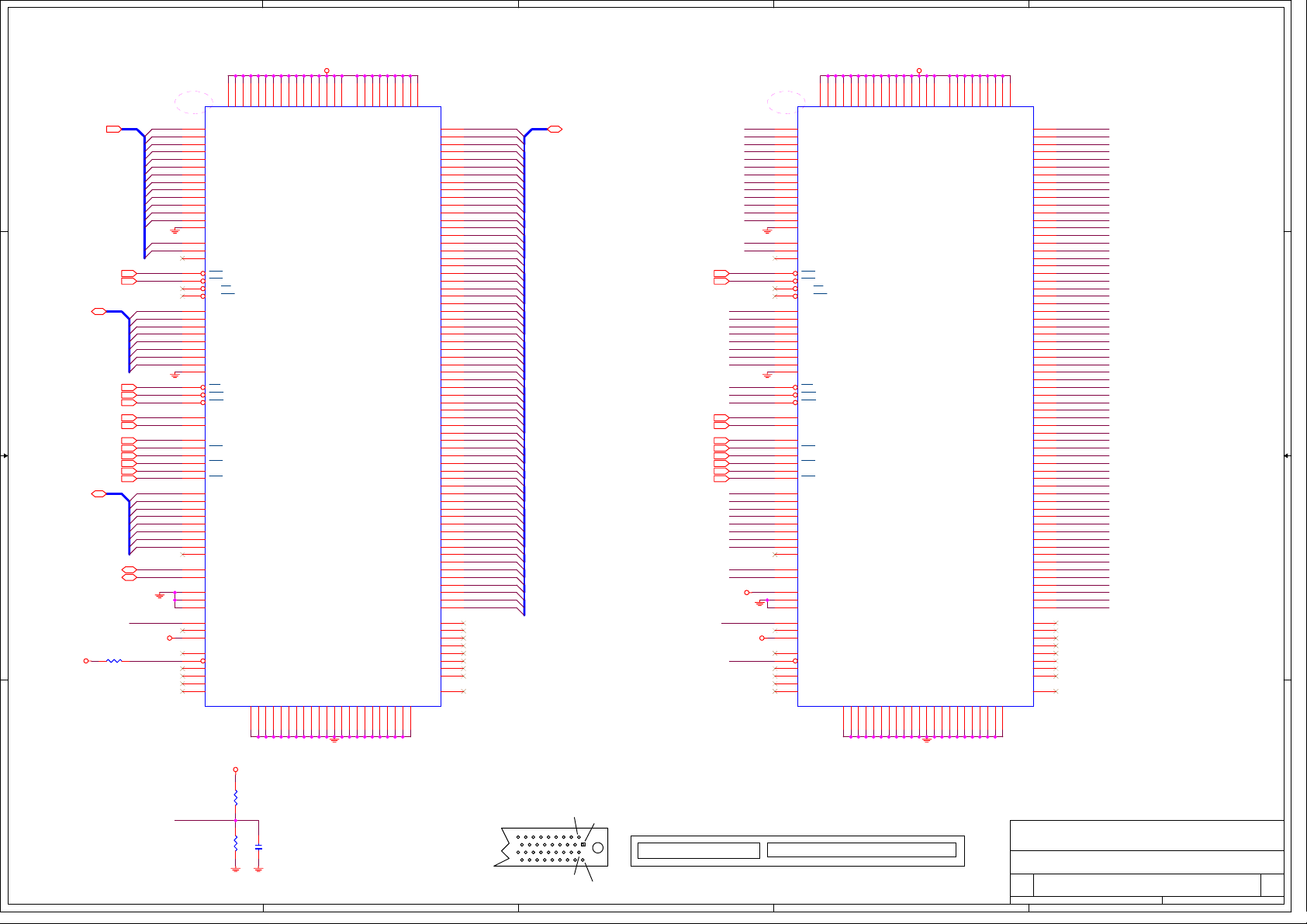
Task: Select the long slot of the card-edge connector
Action: pos(861,850)
